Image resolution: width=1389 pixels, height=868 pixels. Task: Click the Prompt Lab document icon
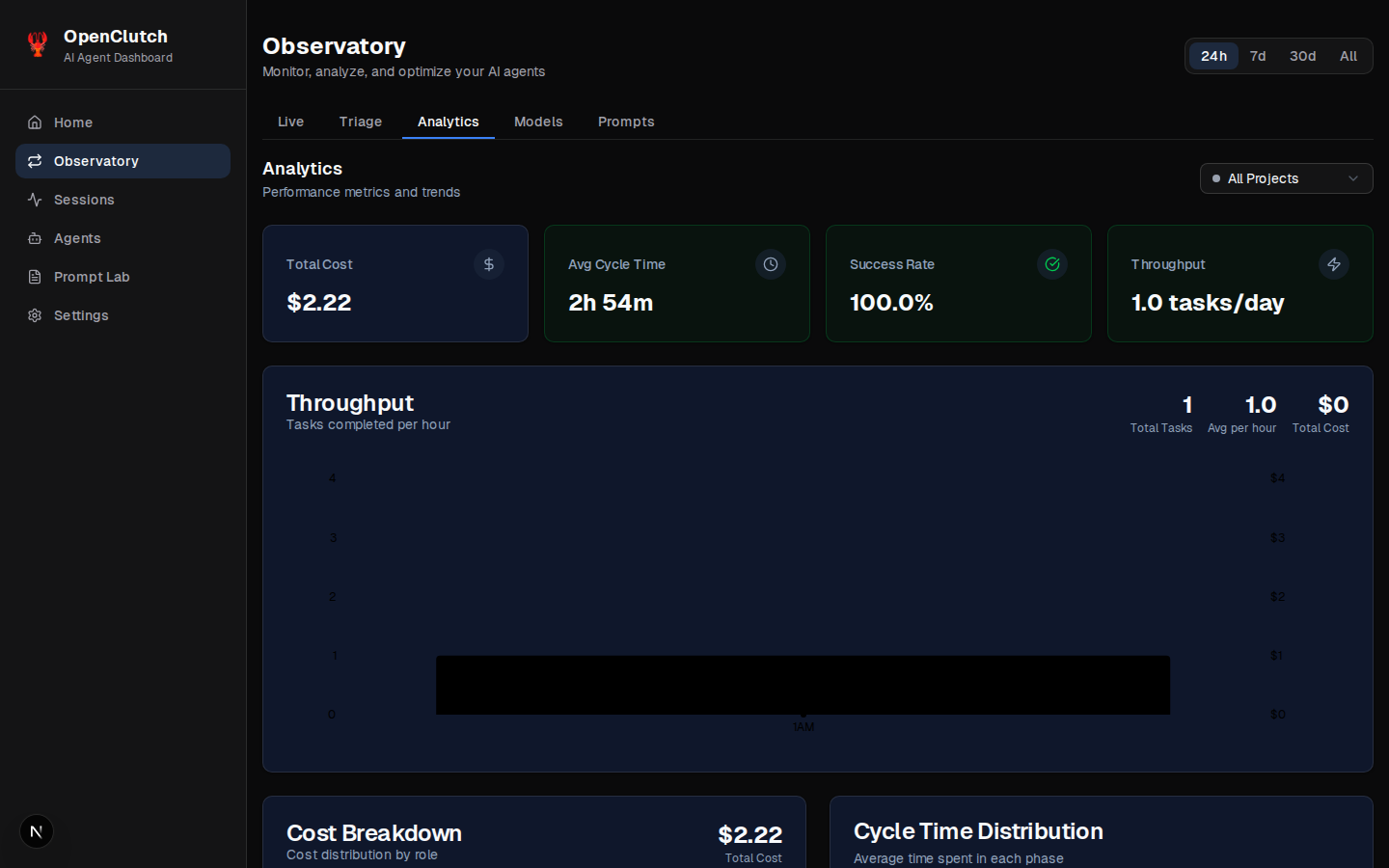(x=35, y=277)
